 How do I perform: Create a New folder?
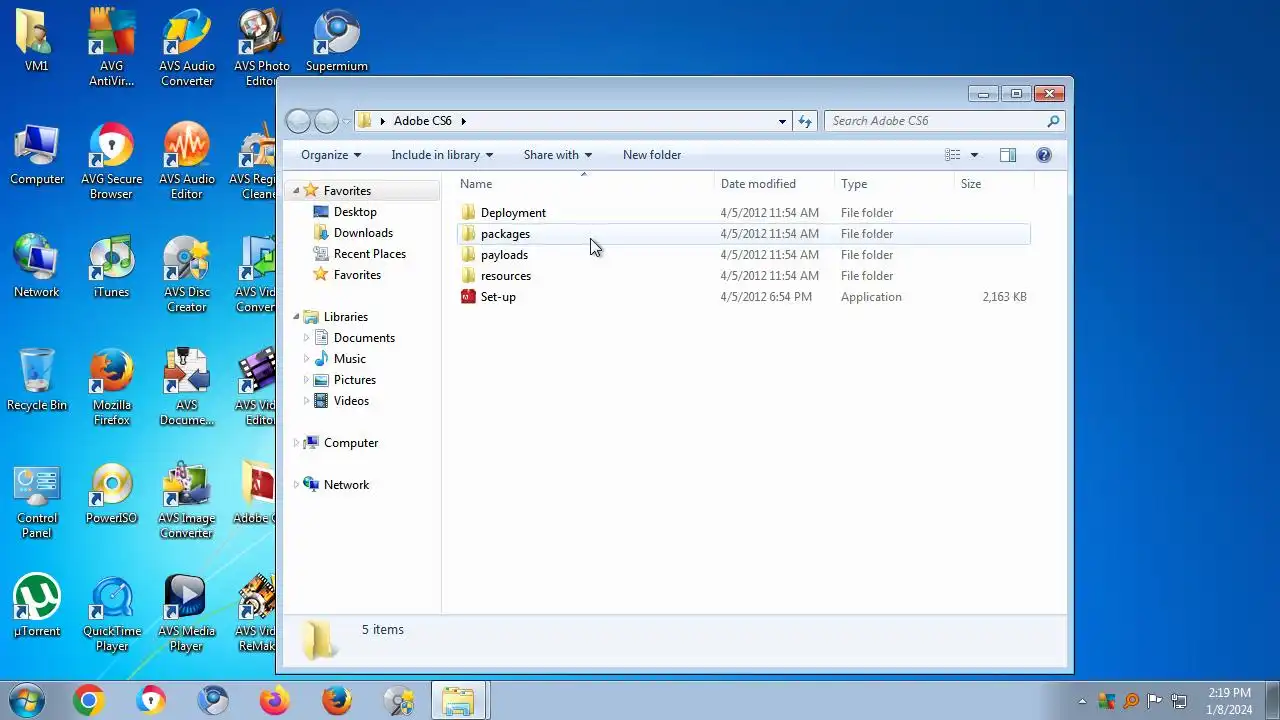[652, 155]
